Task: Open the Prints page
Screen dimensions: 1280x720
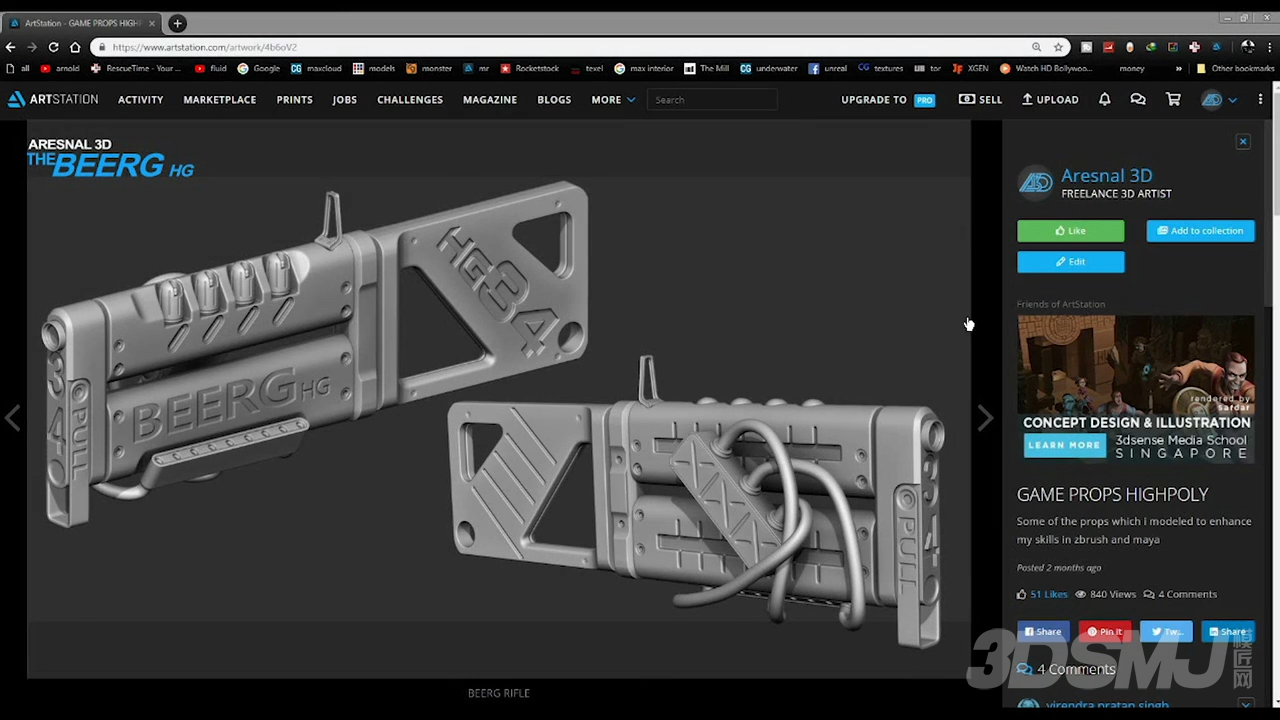Action: coord(294,100)
